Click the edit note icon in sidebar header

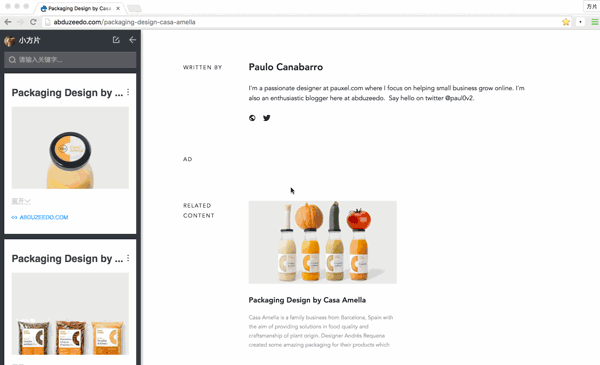116,40
